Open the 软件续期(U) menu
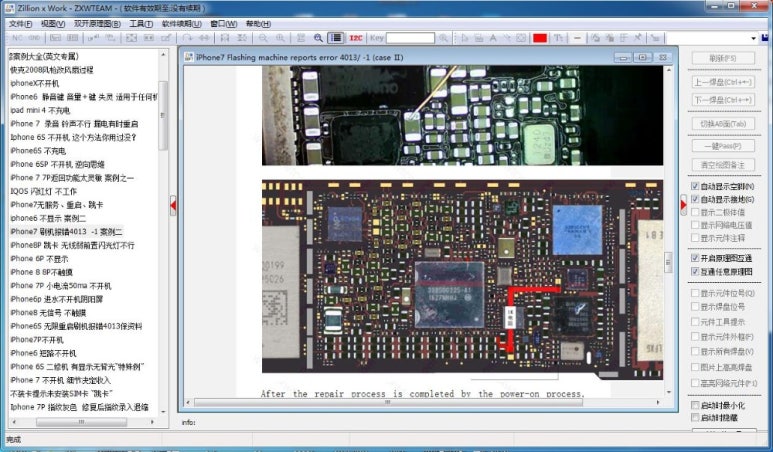 point(181,24)
